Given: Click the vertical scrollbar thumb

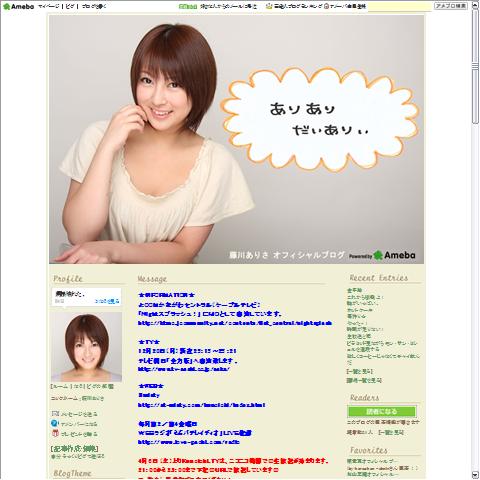Looking at the screenshot, I should pyautogui.click(x=475, y=67).
